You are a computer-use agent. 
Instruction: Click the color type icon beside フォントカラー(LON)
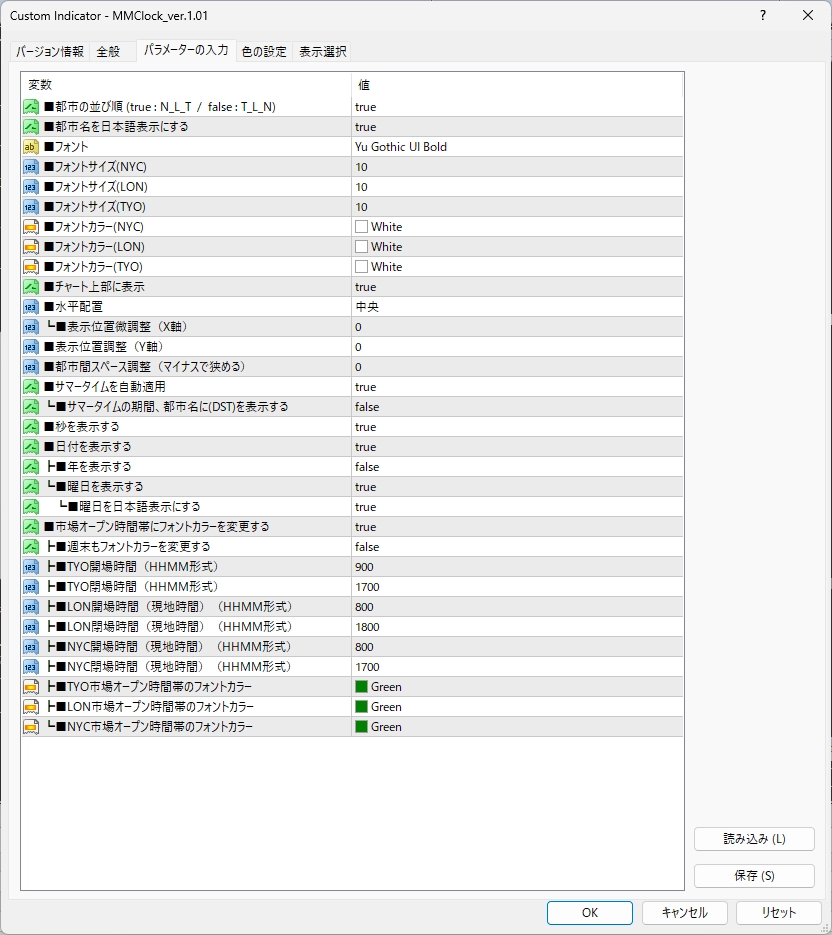coord(31,247)
